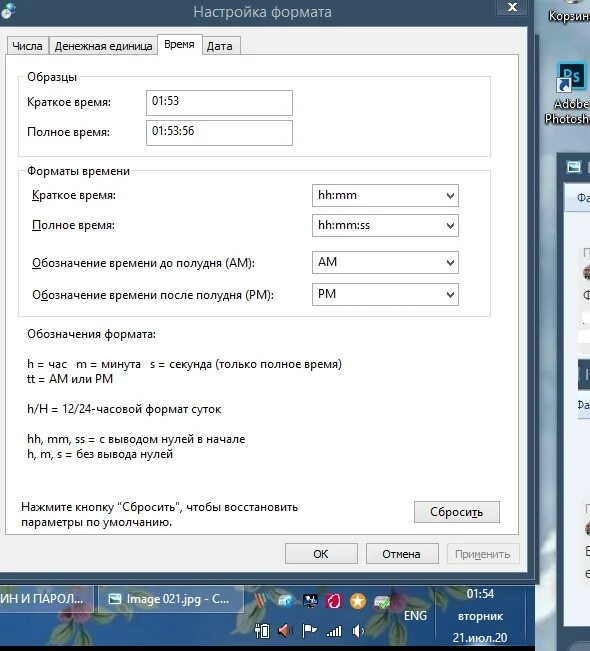The height and width of the screenshot is (651, 590).
Task: Click the monitor display tray icon
Action: pos(310,601)
